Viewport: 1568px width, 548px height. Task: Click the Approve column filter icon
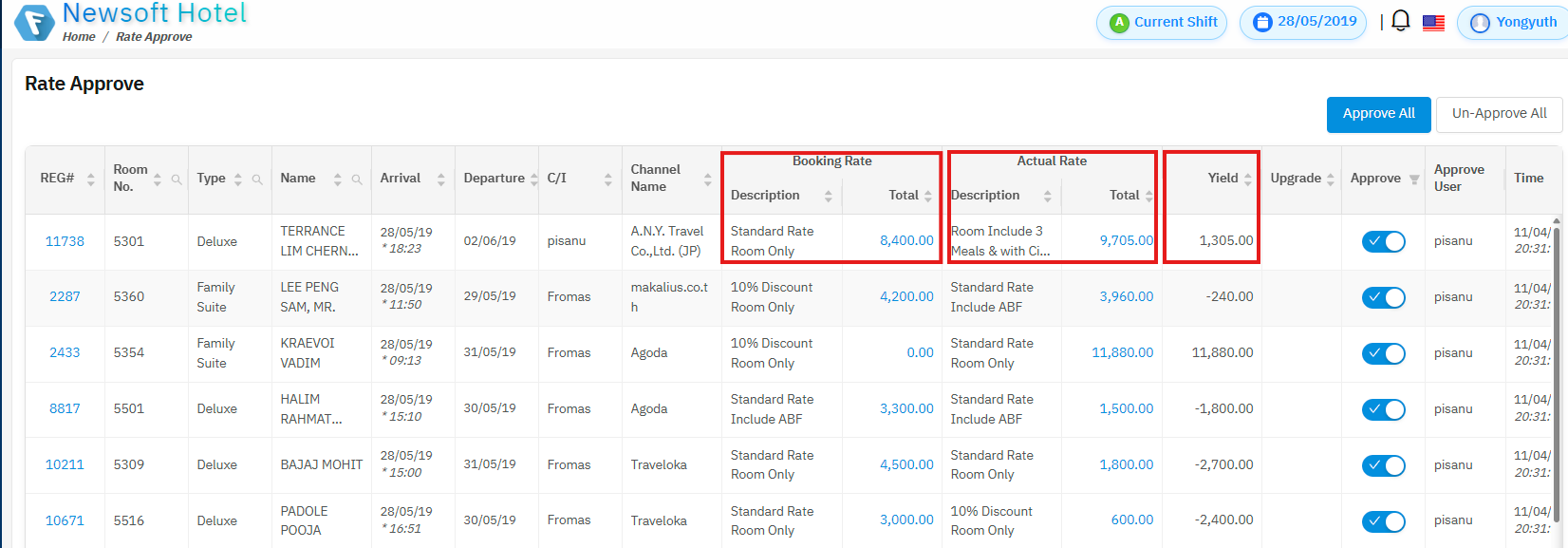click(x=1414, y=180)
